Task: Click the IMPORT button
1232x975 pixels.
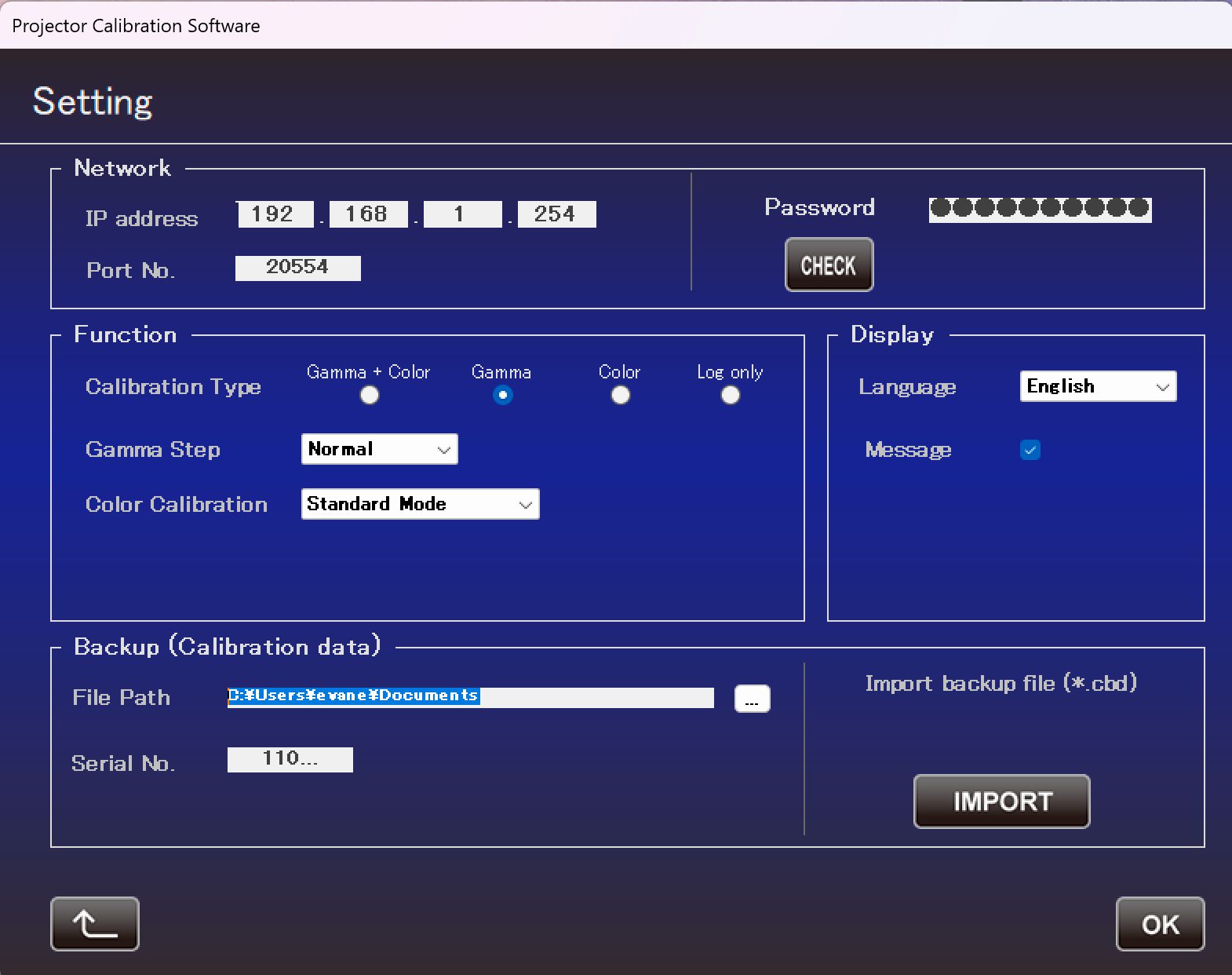Action: coord(1002,802)
